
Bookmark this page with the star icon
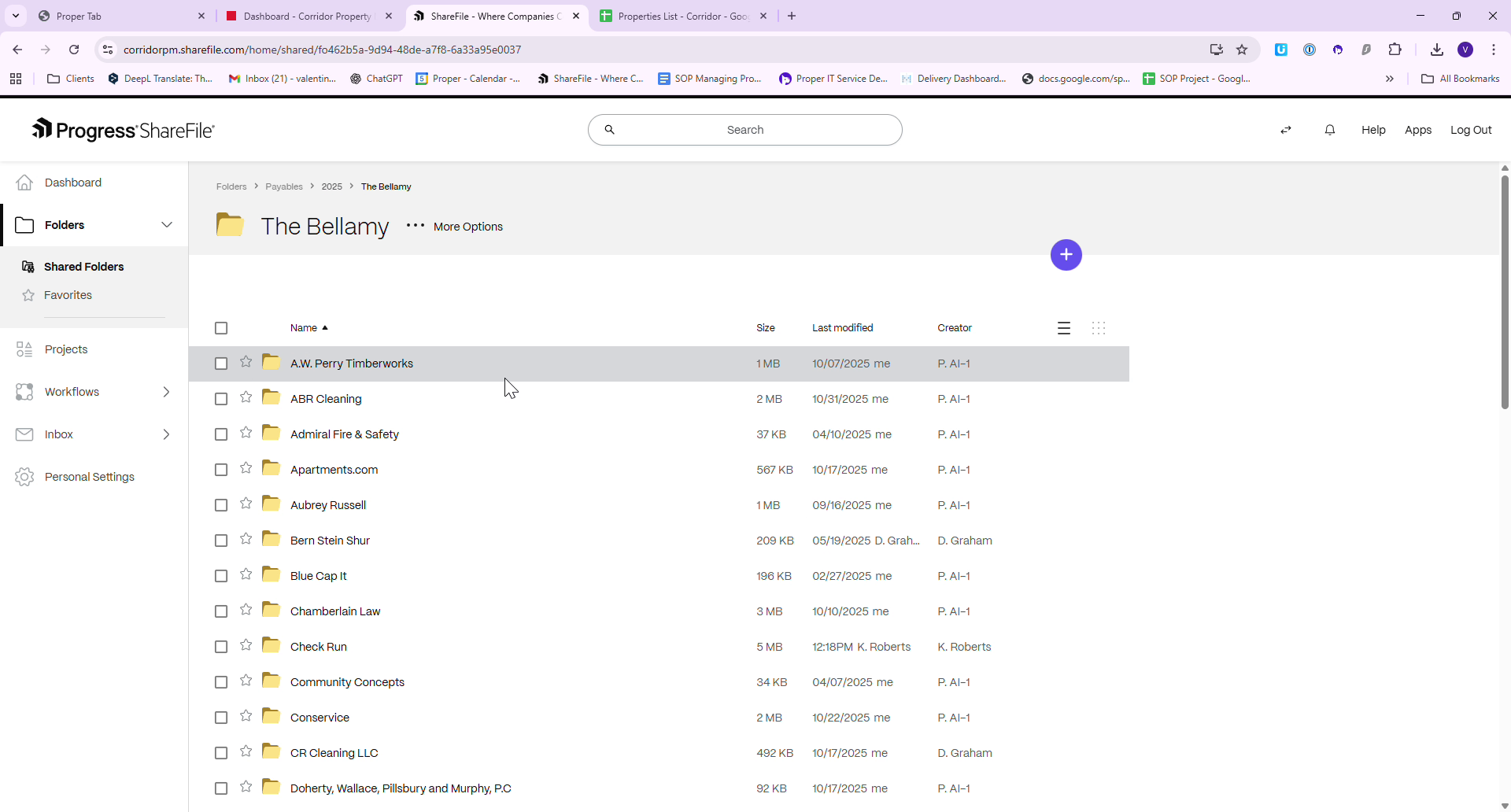1242,50
